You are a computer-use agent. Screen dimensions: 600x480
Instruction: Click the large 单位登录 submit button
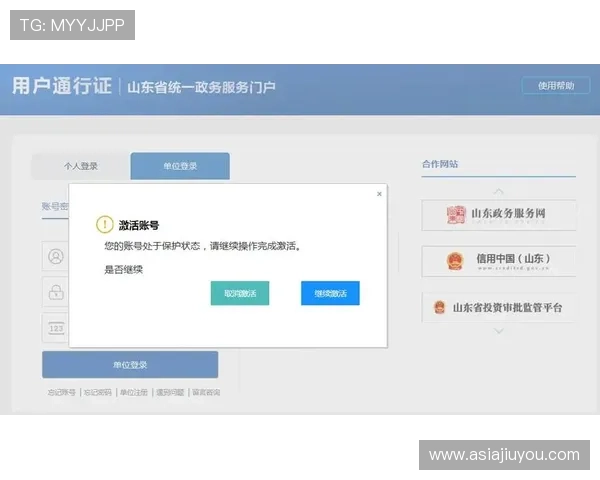pyautogui.click(x=130, y=365)
